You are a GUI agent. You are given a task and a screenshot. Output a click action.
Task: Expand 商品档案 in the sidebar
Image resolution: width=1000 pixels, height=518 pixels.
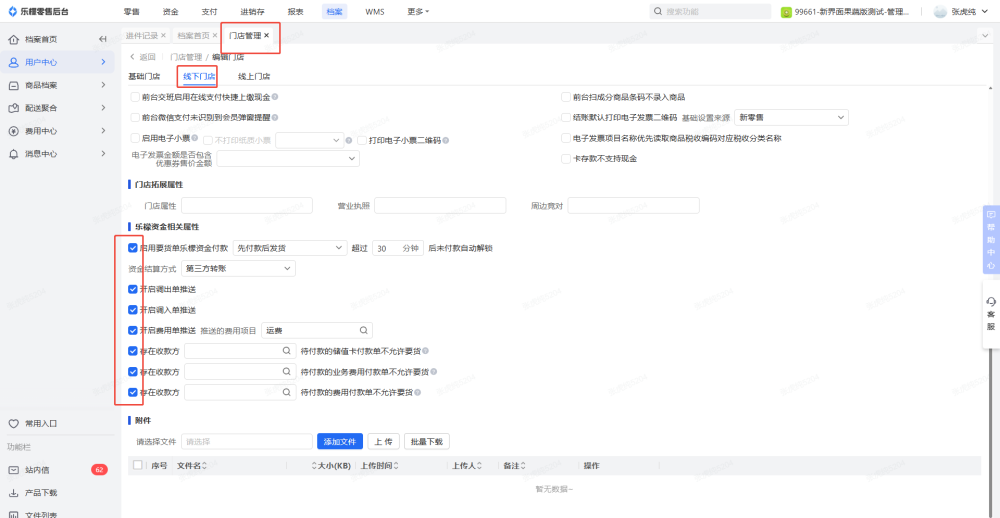click(103, 85)
